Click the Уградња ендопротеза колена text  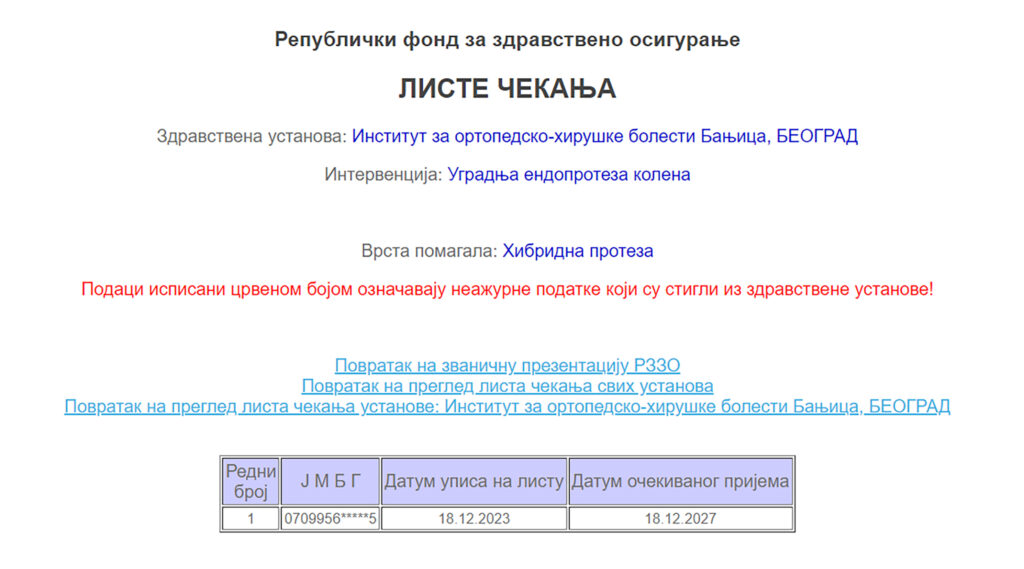(568, 174)
